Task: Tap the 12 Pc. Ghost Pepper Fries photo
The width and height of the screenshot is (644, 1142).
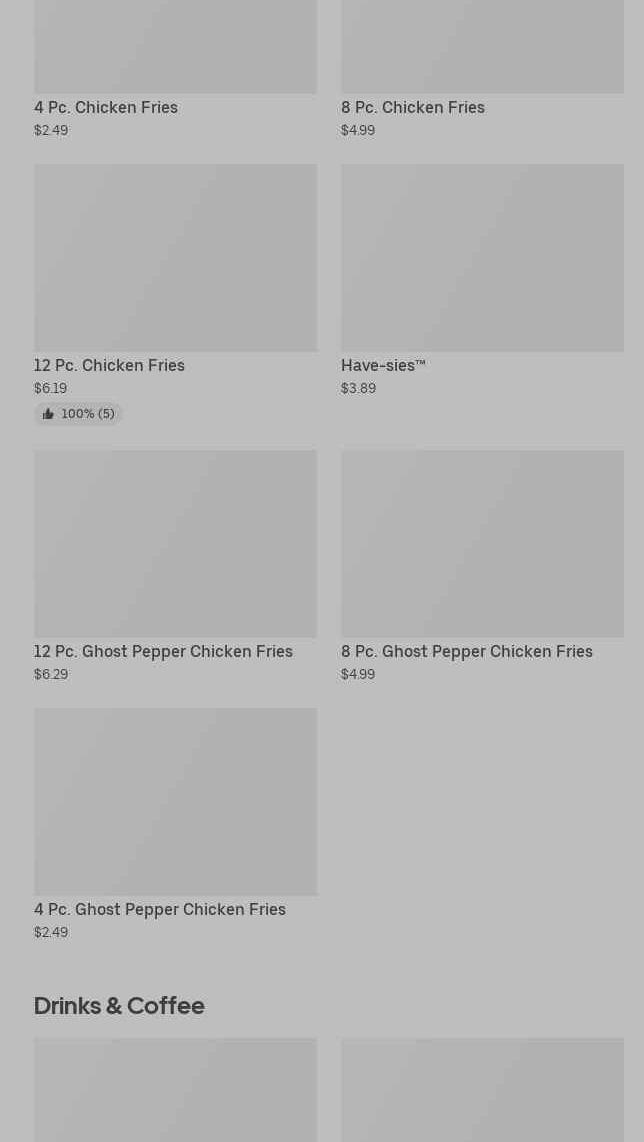Action: point(176,543)
